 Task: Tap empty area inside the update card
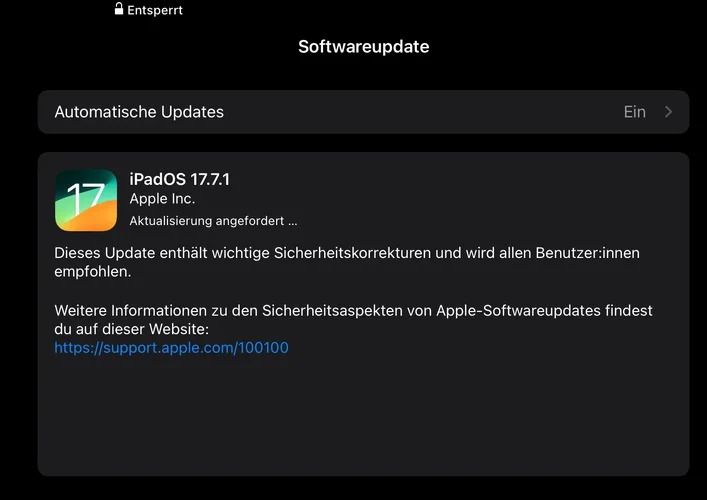point(363,415)
